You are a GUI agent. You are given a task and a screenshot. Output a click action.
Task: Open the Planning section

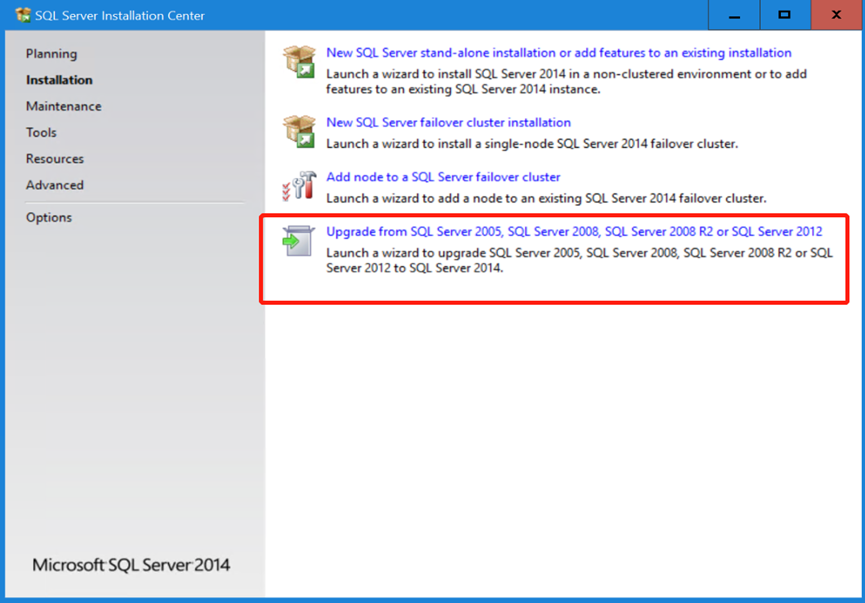(x=51, y=54)
